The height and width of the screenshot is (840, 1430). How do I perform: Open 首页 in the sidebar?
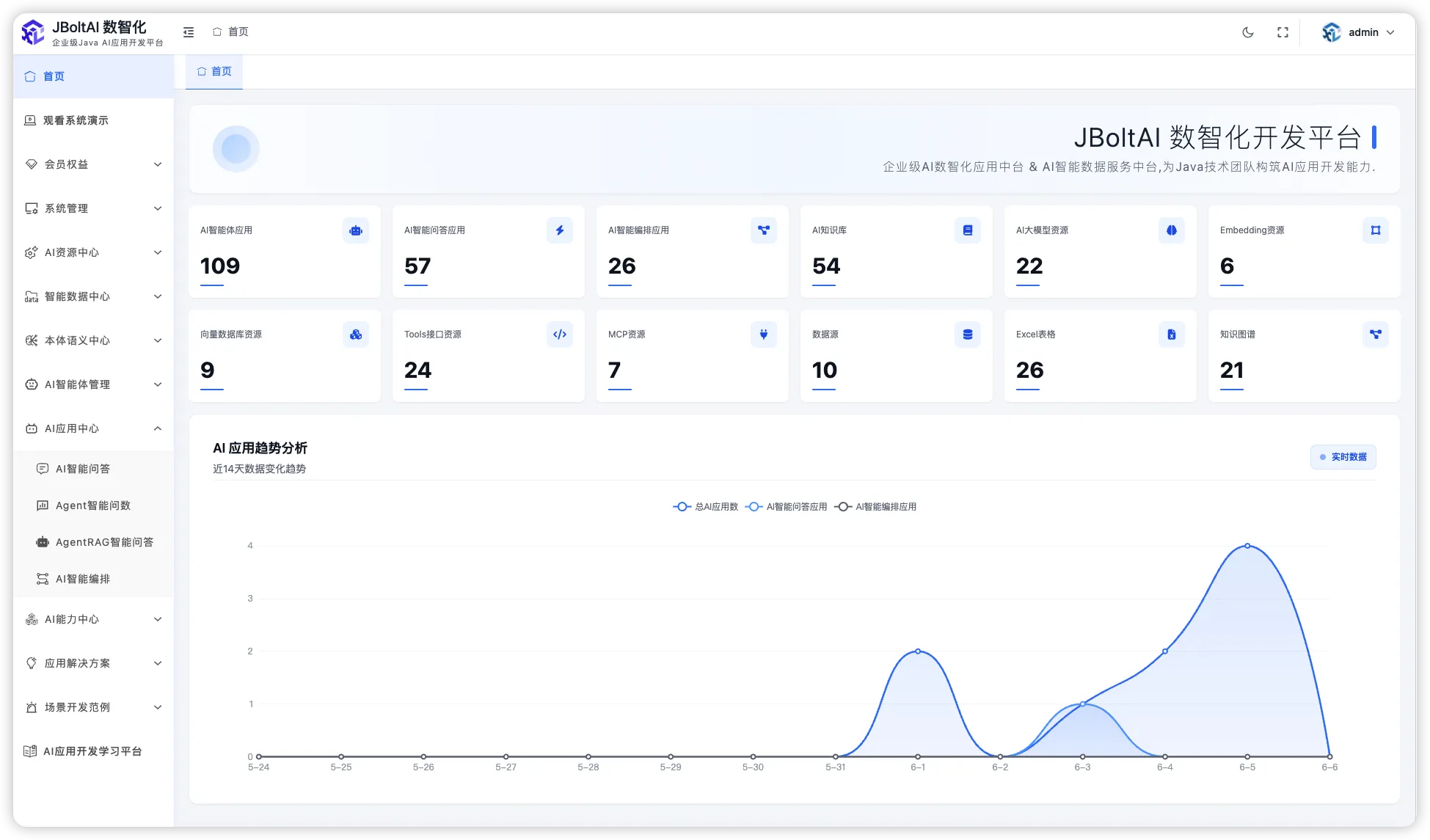coord(93,76)
